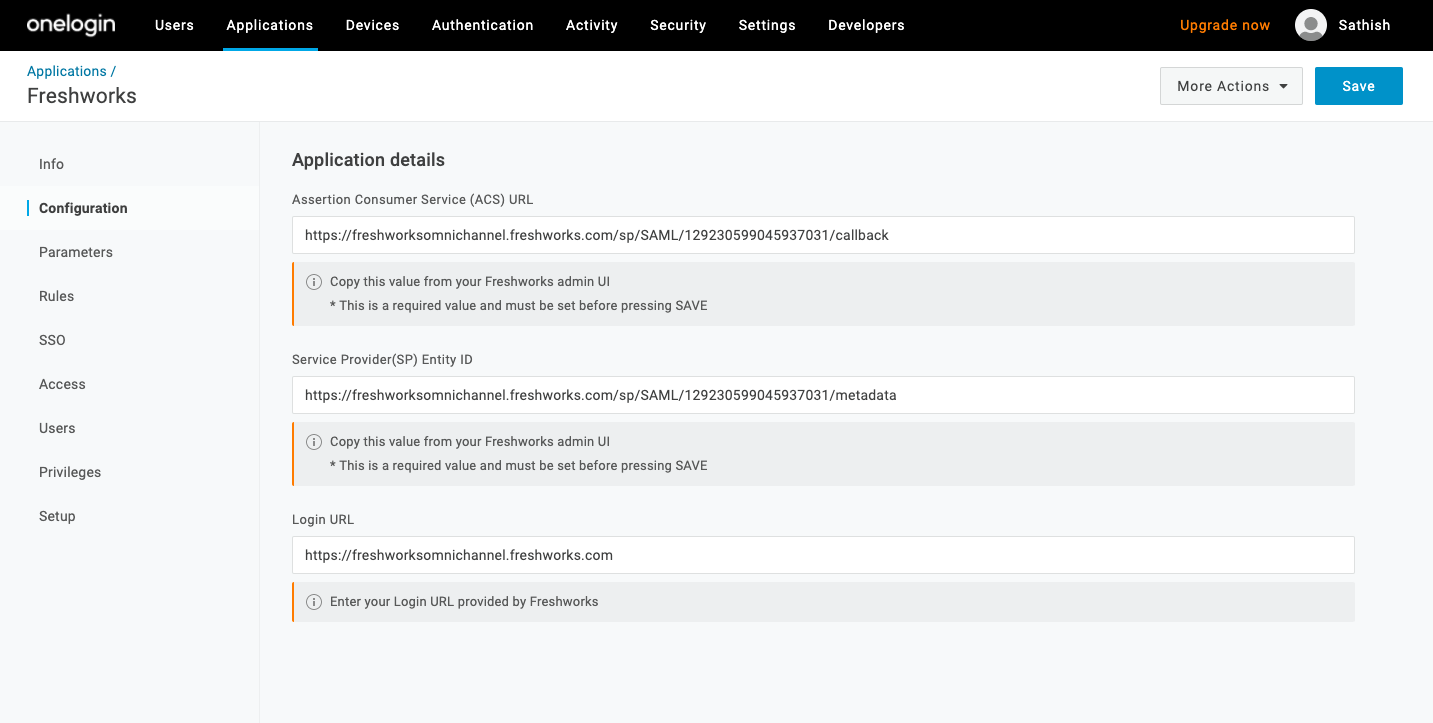
Task: Save the application configuration
Action: coord(1358,86)
